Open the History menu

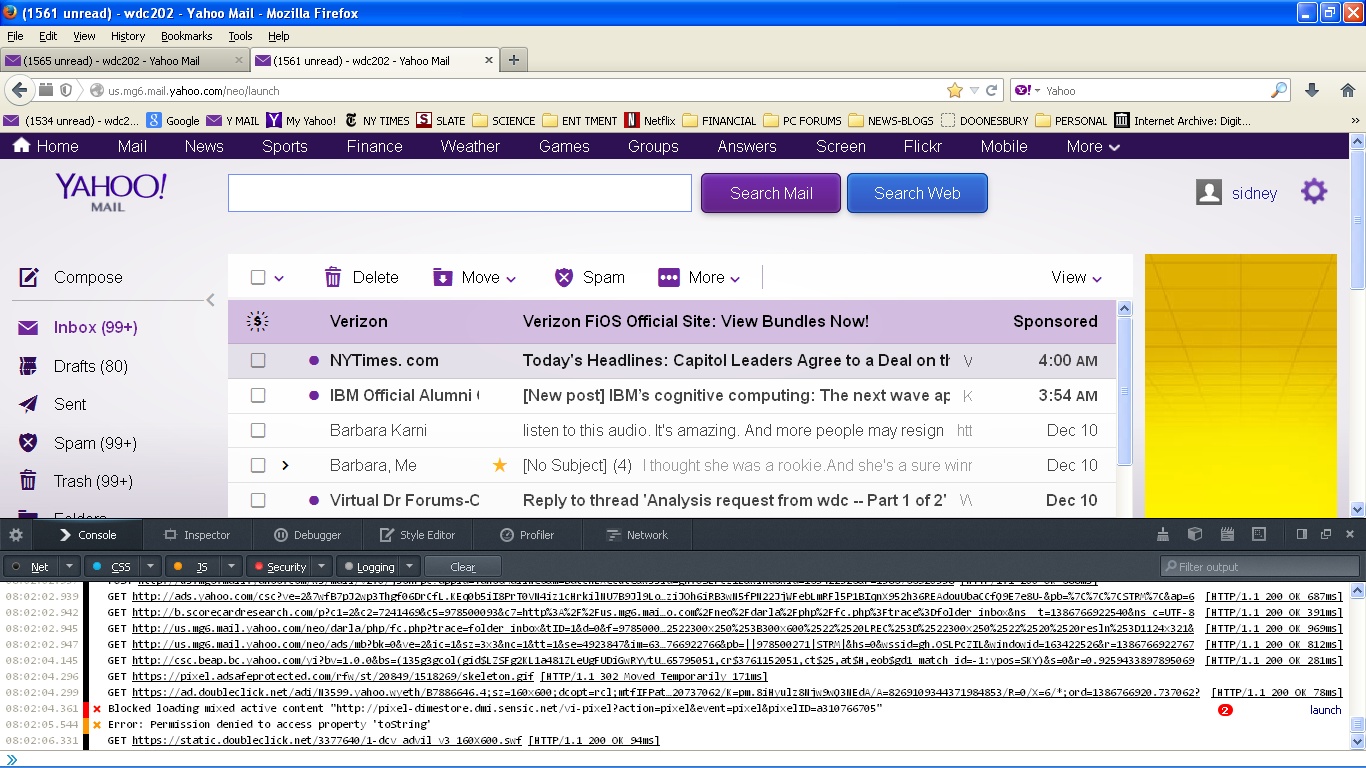[x=128, y=36]
